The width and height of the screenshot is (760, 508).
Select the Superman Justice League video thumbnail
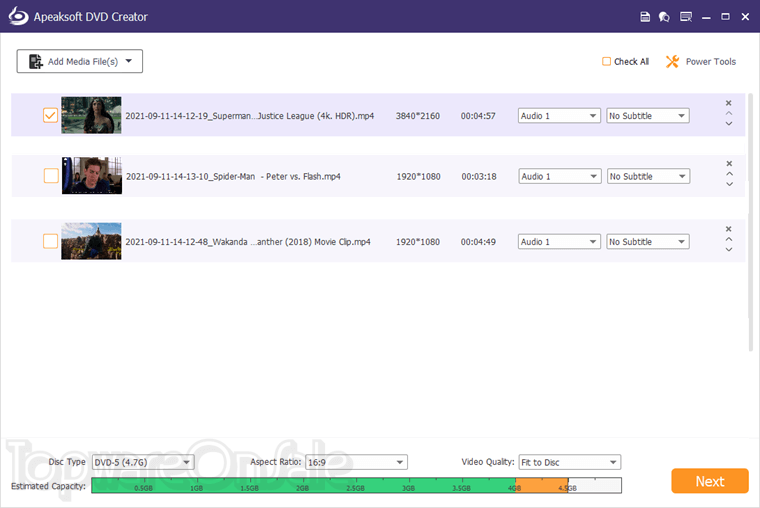click(91, 115)
